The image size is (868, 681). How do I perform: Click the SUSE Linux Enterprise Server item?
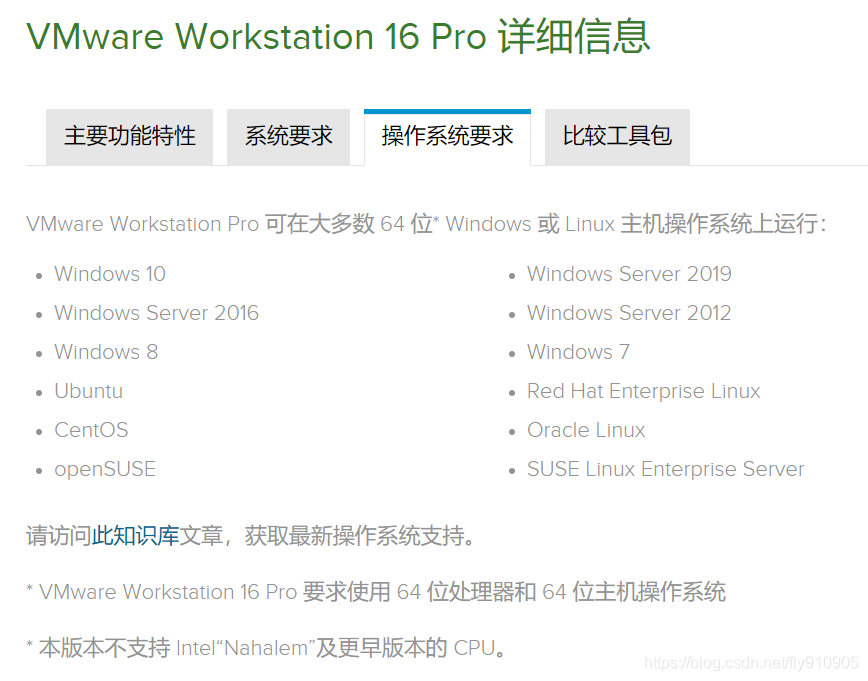[665, 469]
